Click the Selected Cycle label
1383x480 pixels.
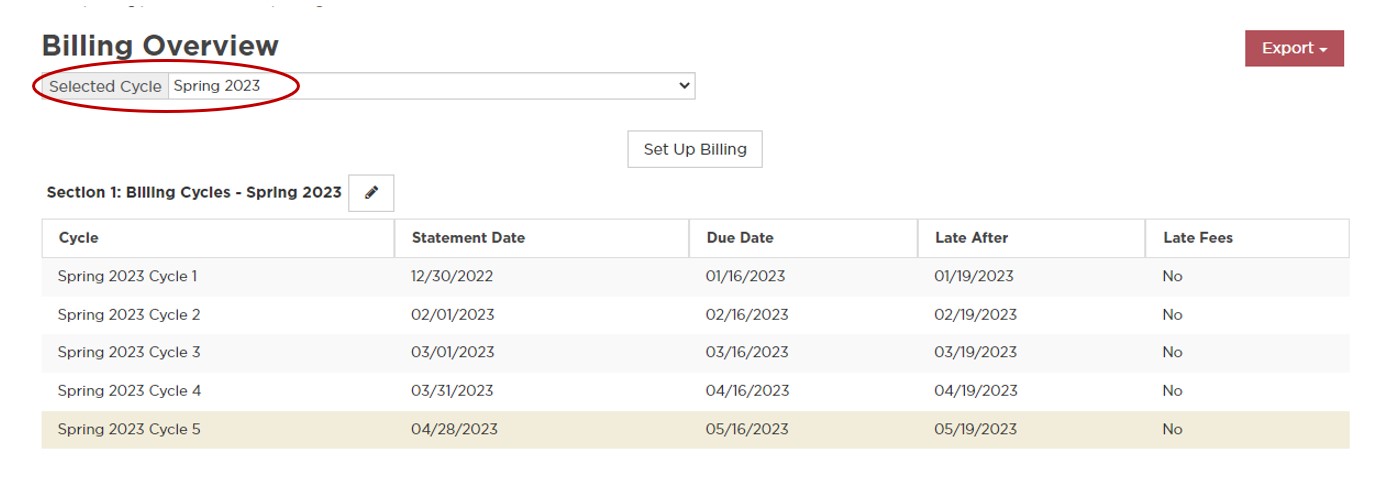tap(105, 86)
